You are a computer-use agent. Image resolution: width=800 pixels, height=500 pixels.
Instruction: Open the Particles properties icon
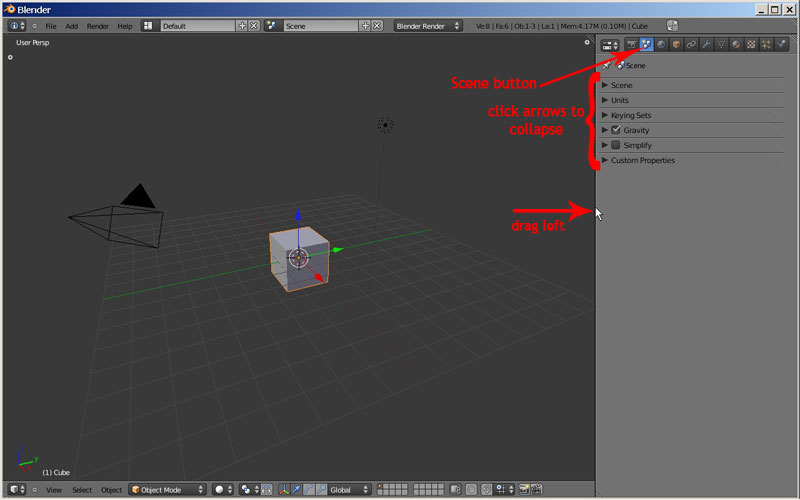767,45
